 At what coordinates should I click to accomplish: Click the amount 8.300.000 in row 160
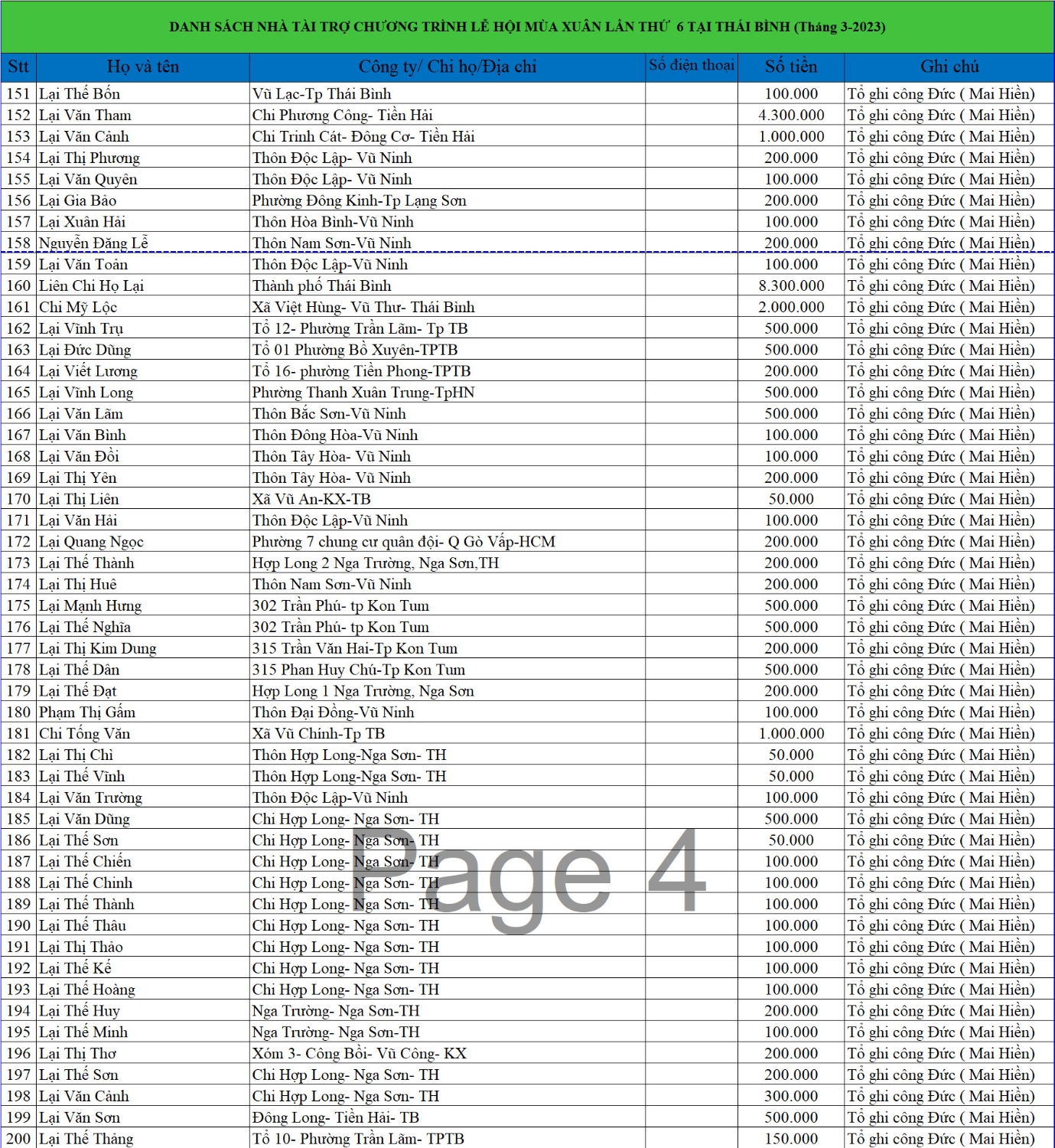point(791,286)
